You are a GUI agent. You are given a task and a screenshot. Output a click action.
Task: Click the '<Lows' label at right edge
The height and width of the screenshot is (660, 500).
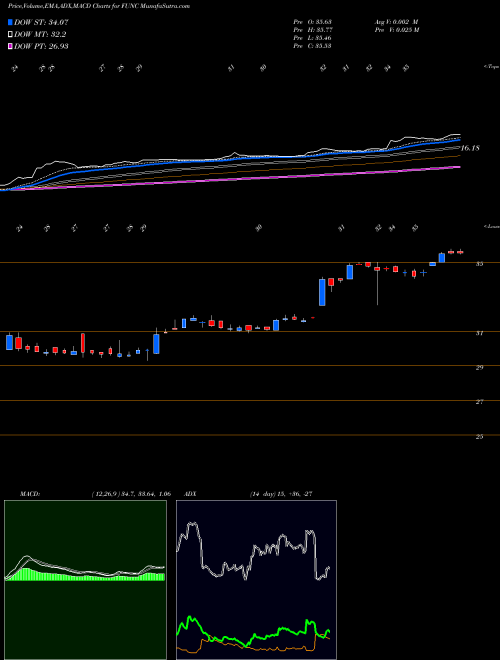click(492, 226)
